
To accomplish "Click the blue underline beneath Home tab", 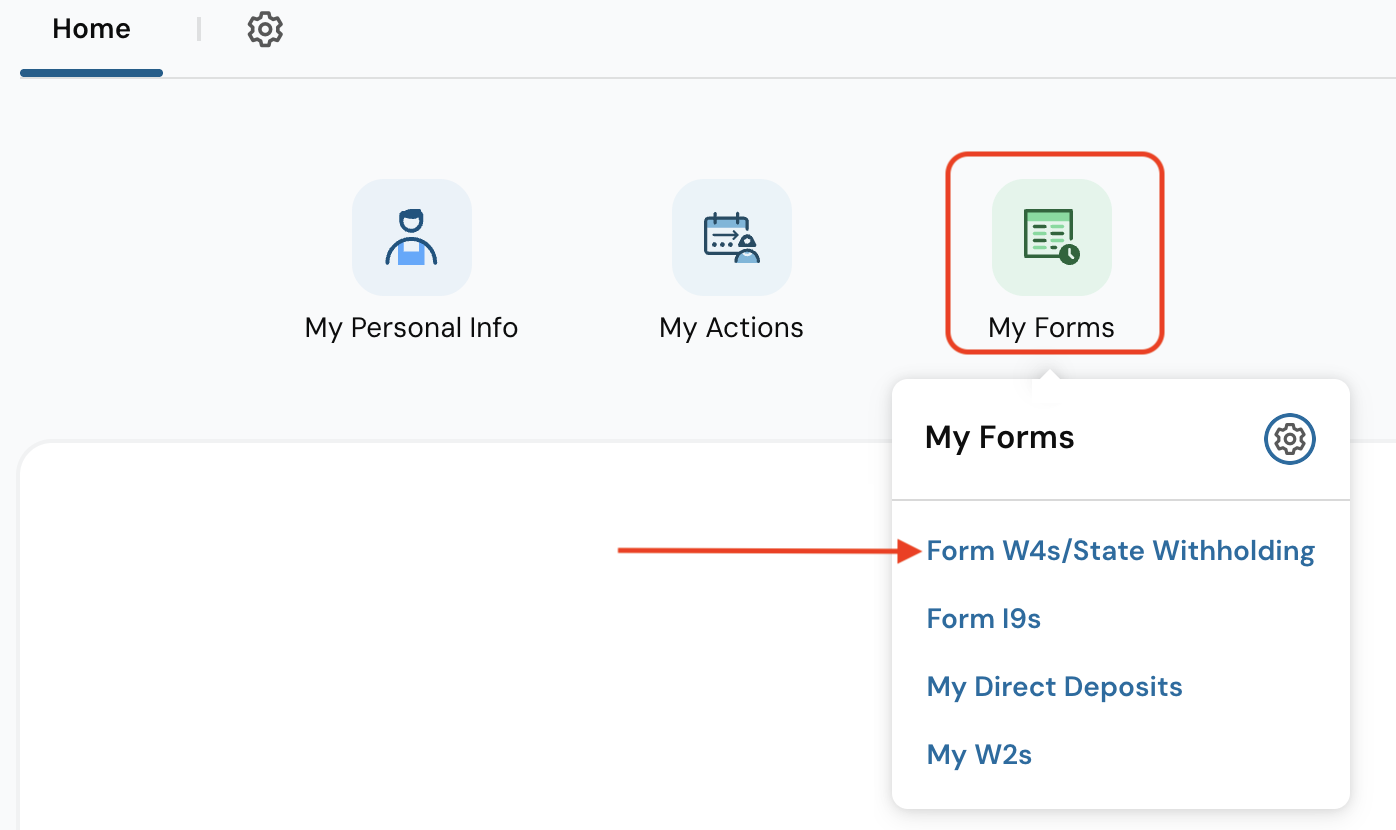I will pos(91,73).
